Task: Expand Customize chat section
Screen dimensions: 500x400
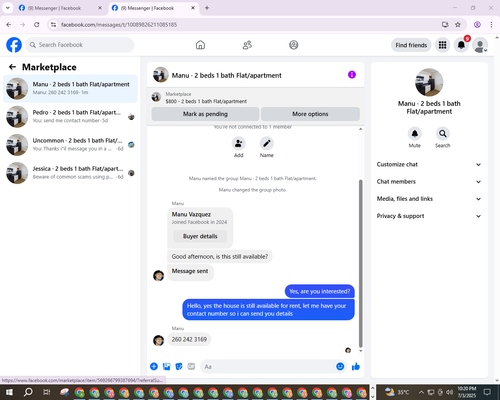Action: [429, 164]
